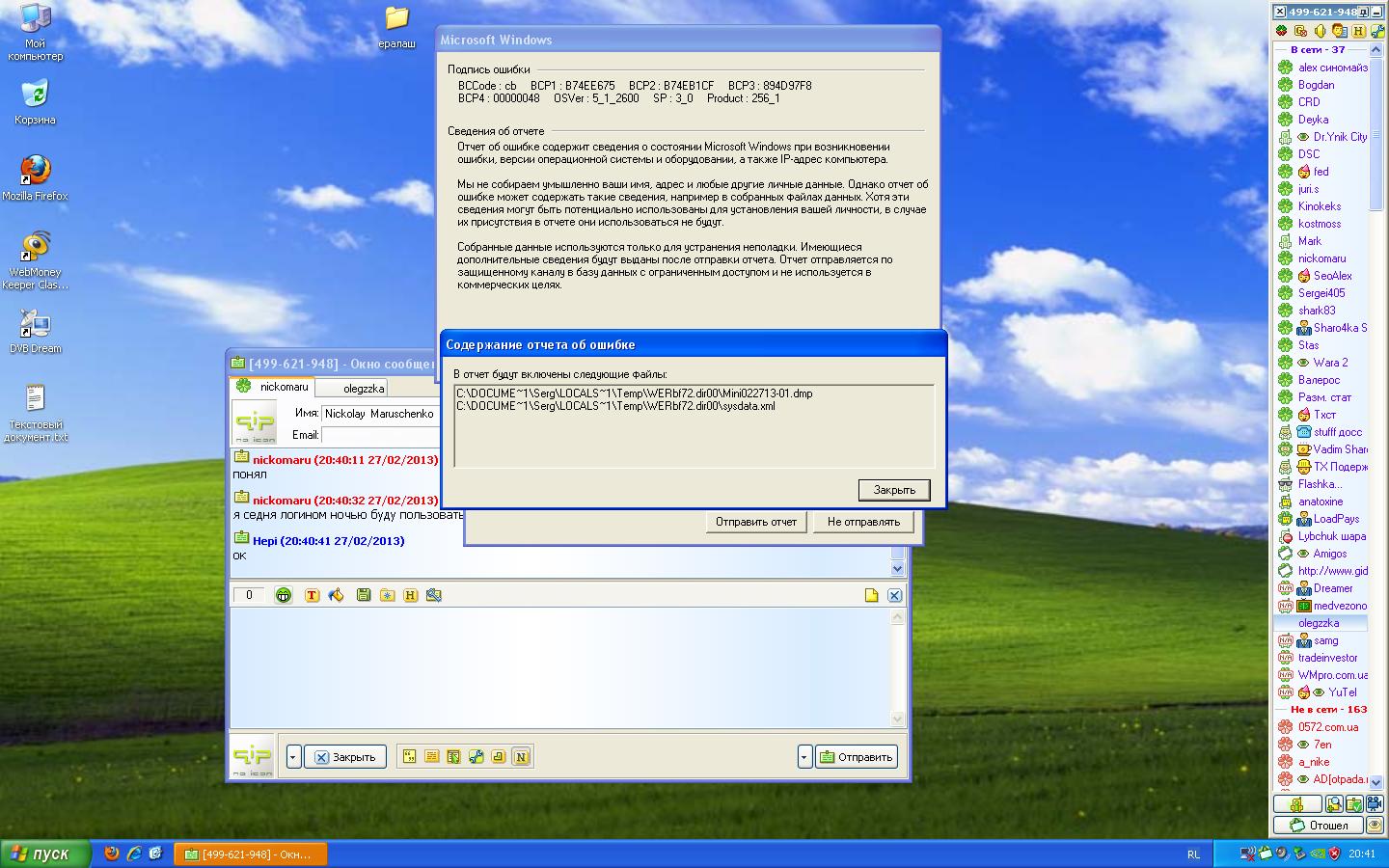Click the Закрыть button in chat window
The height and width of the screenshot is (868, 1389).
(345, 757)
